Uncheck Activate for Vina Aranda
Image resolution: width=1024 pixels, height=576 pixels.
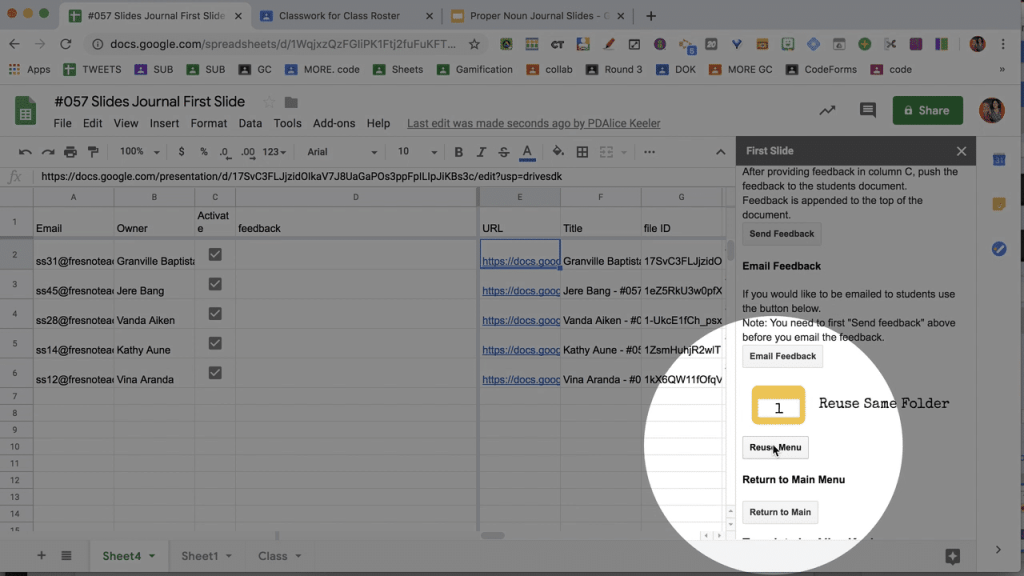pyautogui.click(x=215, y=373)
